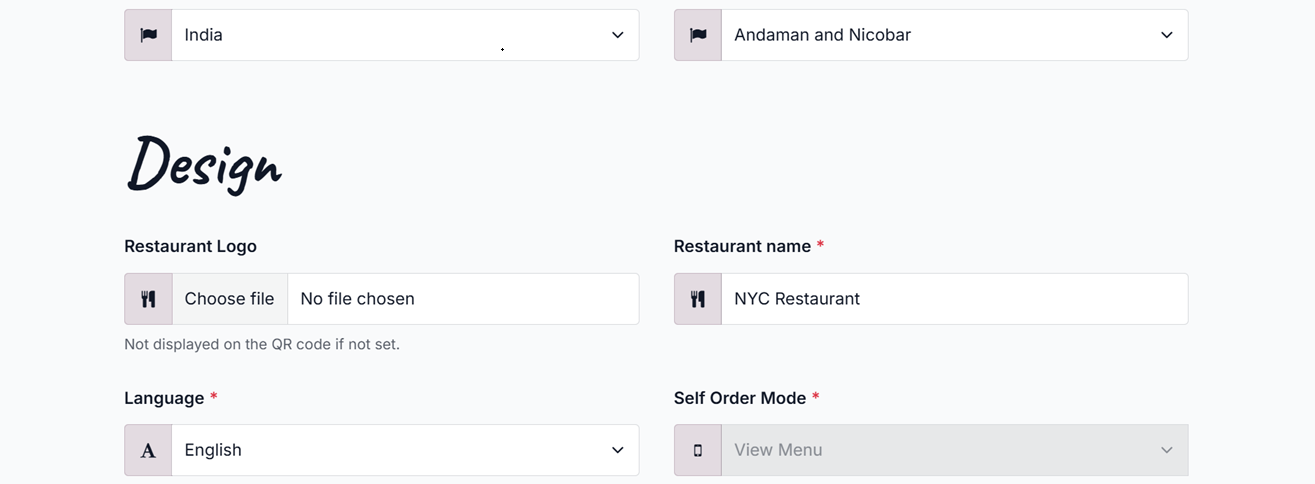Click the Design section heading
Screen dimensions: 1315x484
[x=204, y=163]
